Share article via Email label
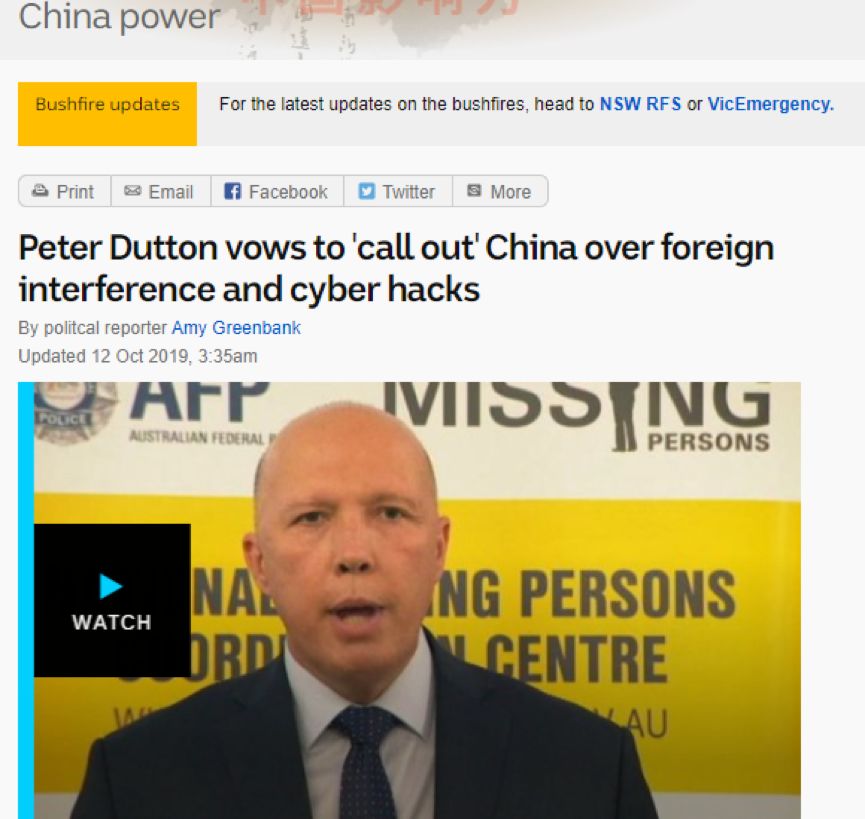Viewport: 865px width, 819px height. pos(170,192)
